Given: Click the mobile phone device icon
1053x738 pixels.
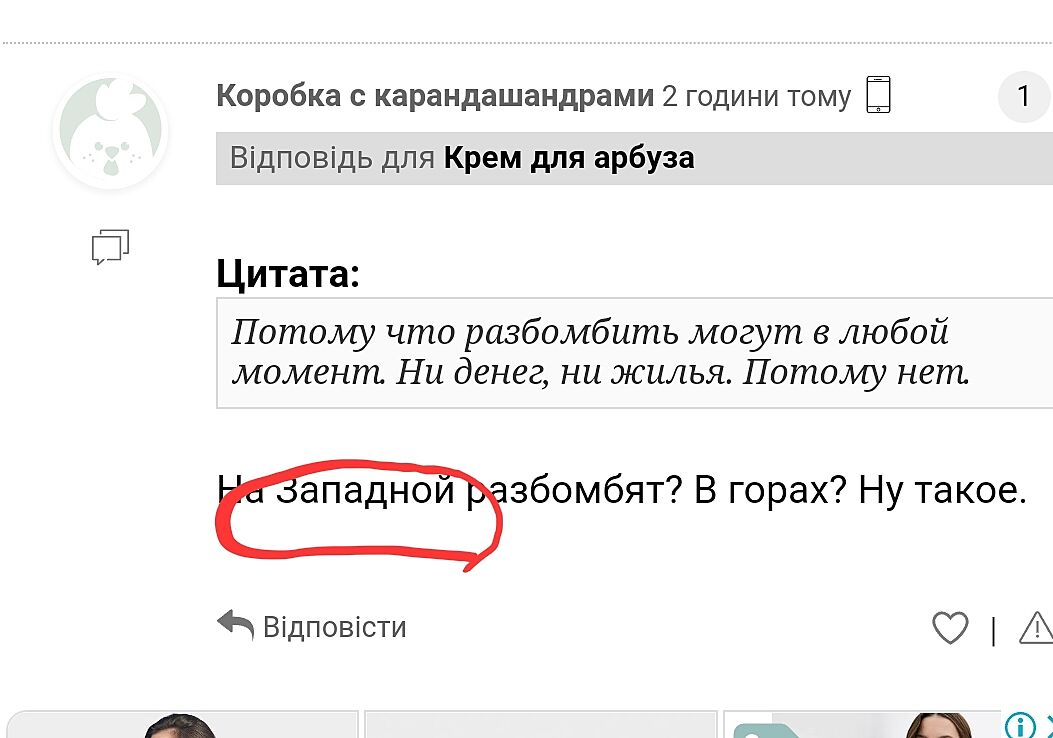Looking at the screenshot, I should (878, 95).
